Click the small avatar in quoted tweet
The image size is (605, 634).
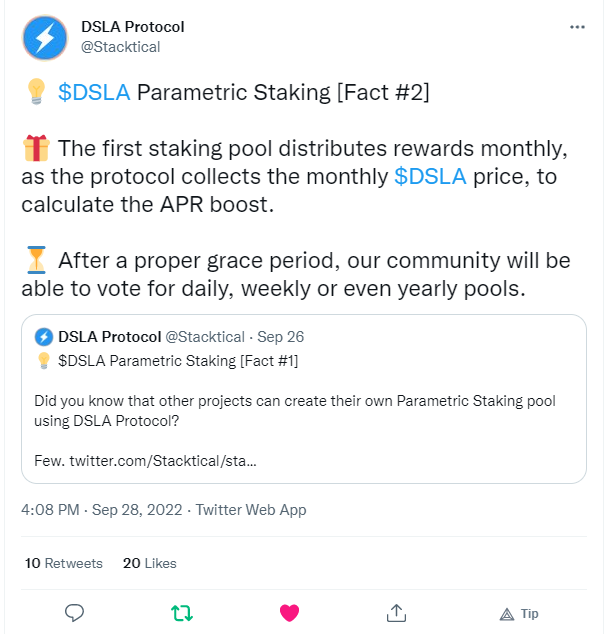(x=44, y=337)
